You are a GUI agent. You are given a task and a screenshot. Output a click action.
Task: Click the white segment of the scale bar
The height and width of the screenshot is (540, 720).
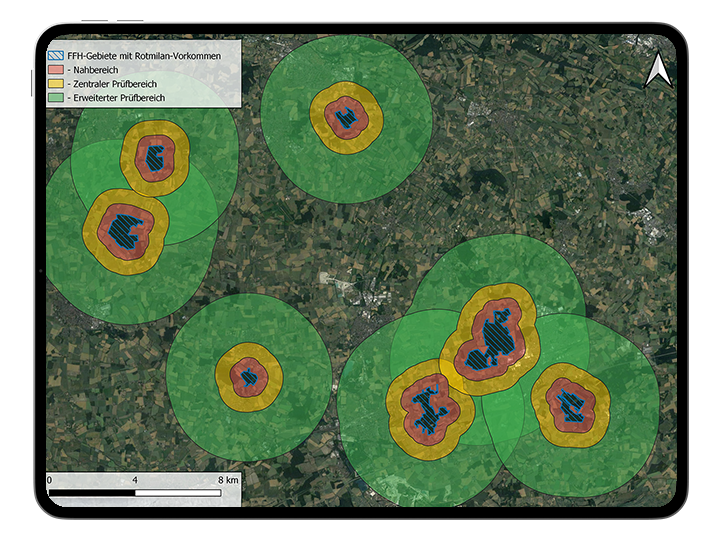tap(180, 493)
